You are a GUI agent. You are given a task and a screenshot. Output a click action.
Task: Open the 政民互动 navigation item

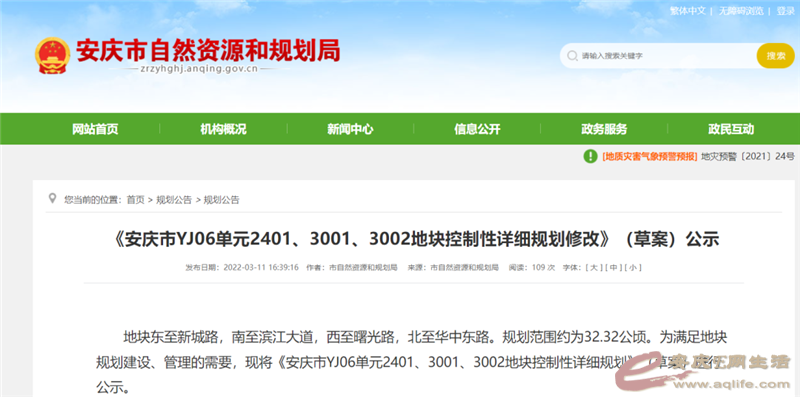coord(731,129)
